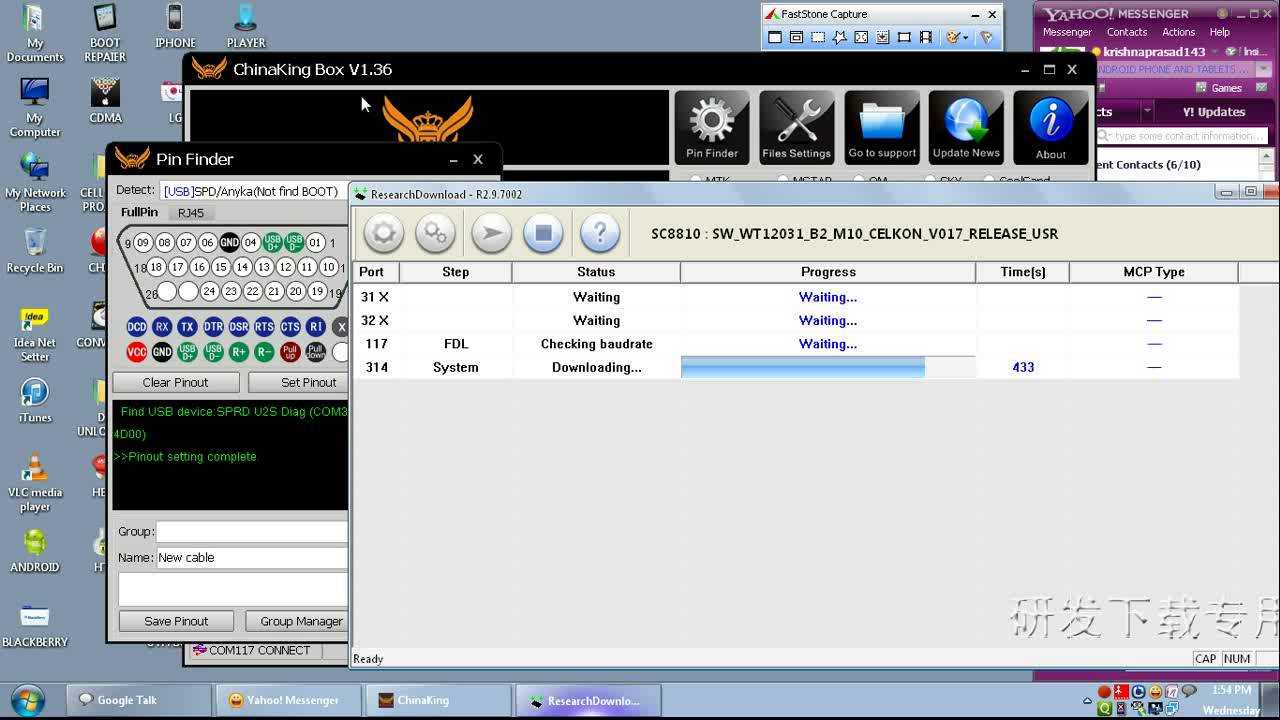Click the Go to support folder icon
This screenshot has height=720, width=1280.
tap(882, 127)
